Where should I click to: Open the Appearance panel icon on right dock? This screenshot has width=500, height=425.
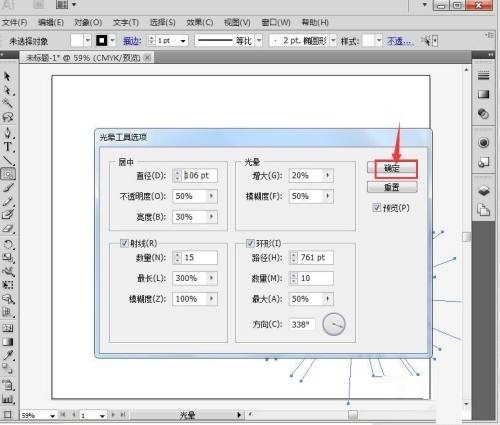pos(483,143)
